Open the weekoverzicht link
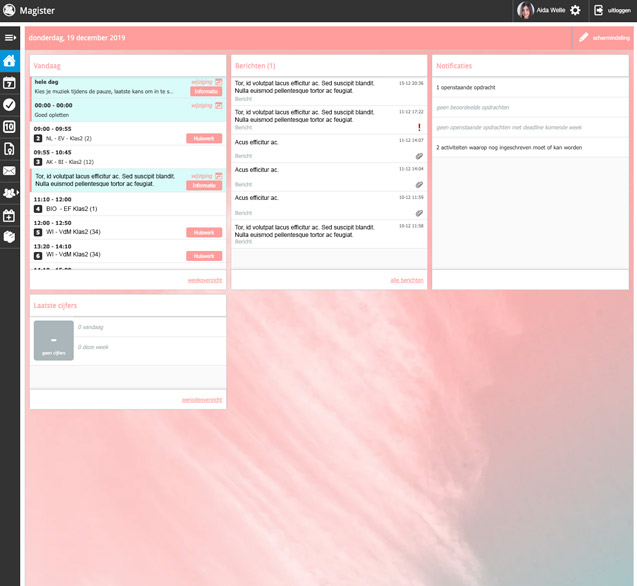637x586 pixels. [205, 280]
